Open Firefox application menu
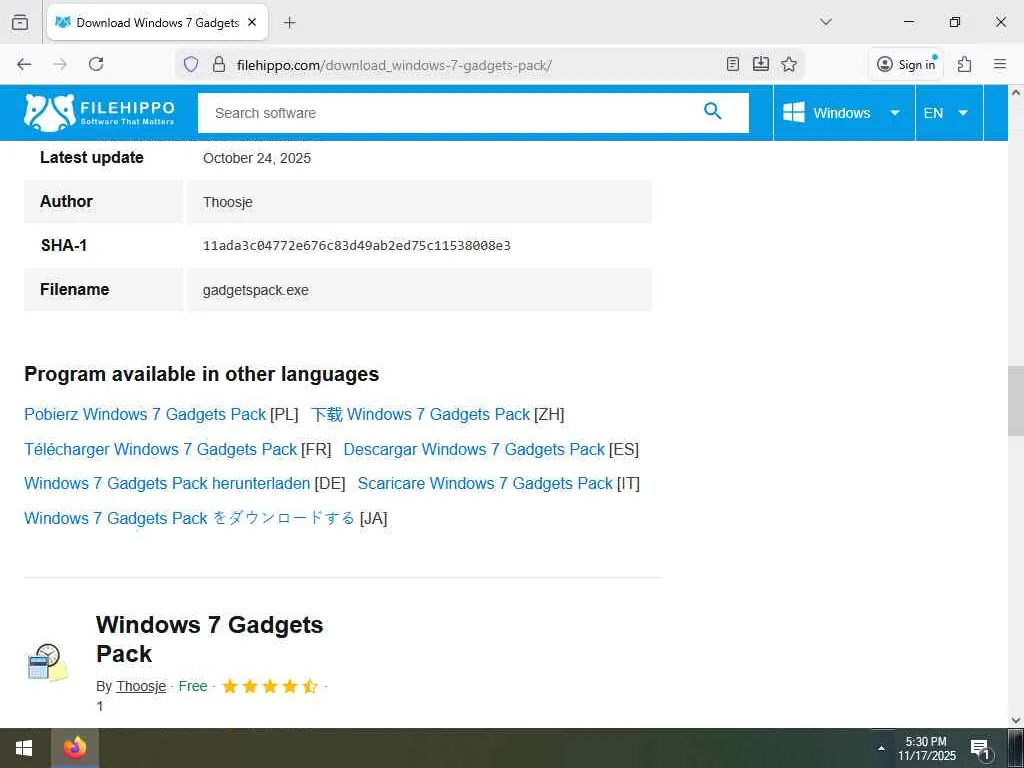The height and width of the screenshot is (768, 1024). click(1000, 64)
